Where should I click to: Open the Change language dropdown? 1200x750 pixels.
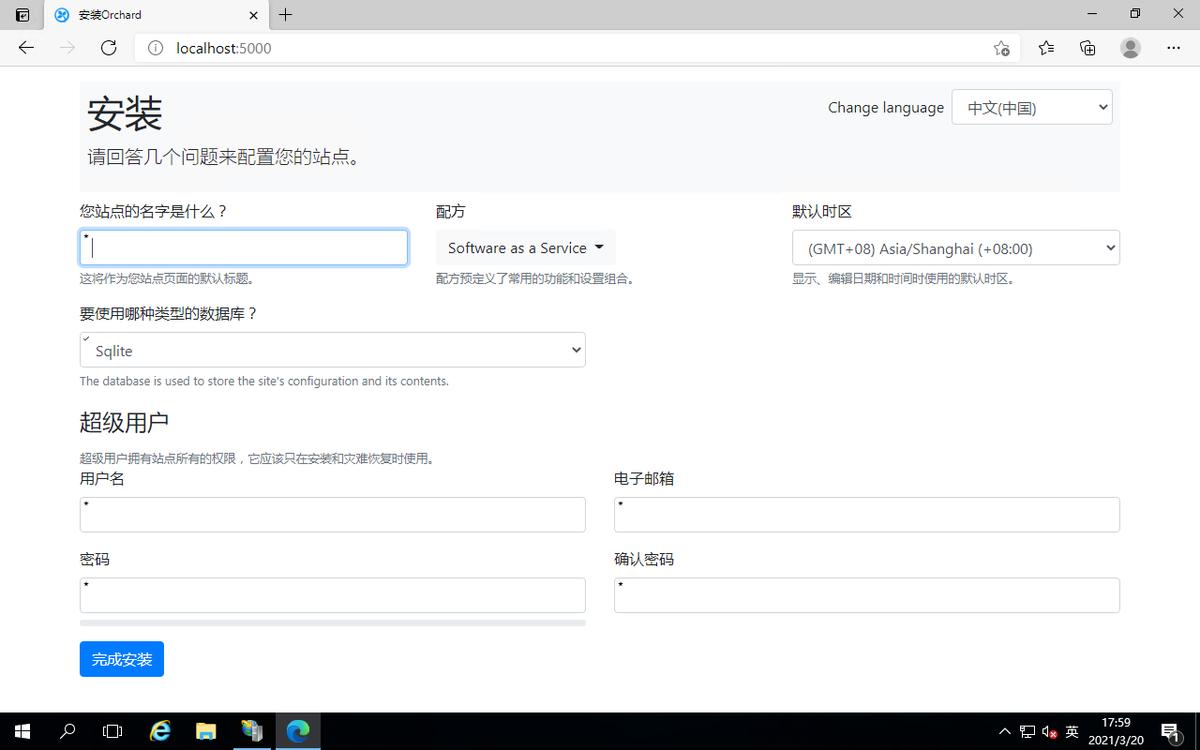pyautogui.click(x=1031, y=107)
